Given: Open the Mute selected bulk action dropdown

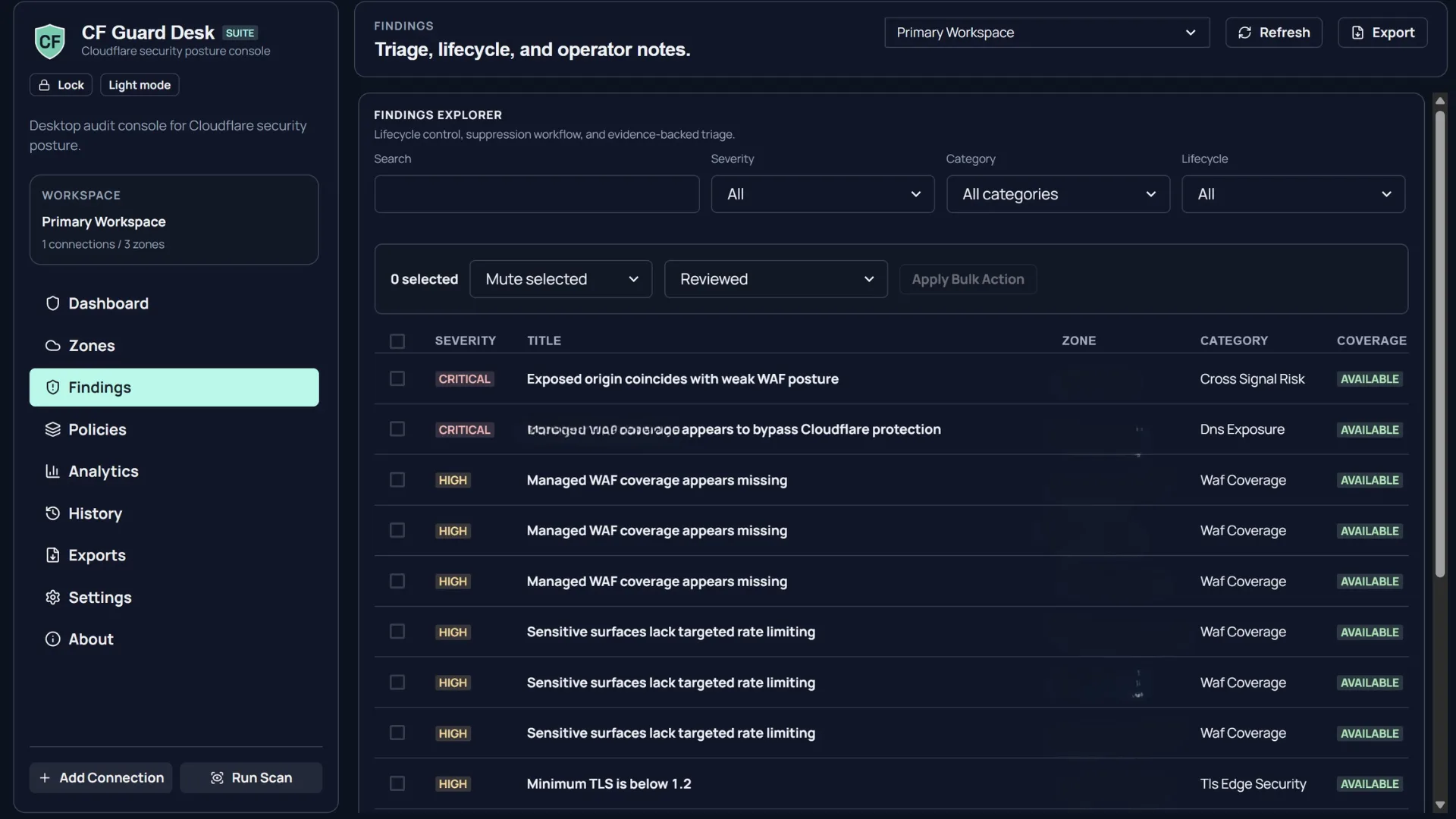Looking at the screenshot, I should click(560, 279).
